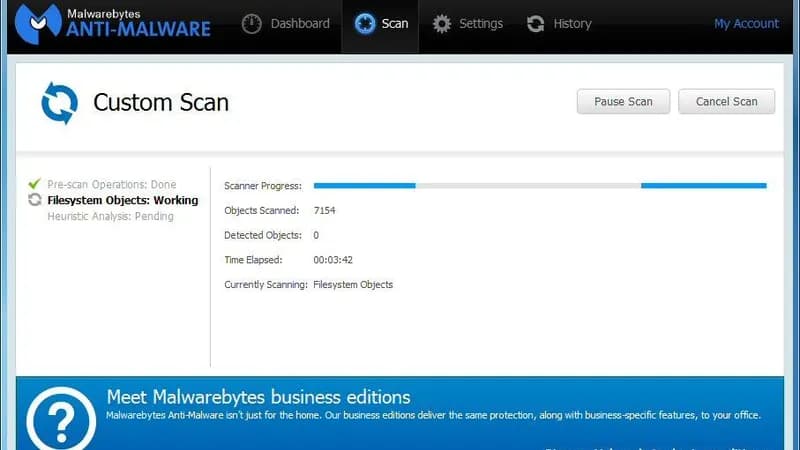Viewport: 800px width, 450px height.
Task: Click the Settings gear icon
Action: tap(442, 23)
